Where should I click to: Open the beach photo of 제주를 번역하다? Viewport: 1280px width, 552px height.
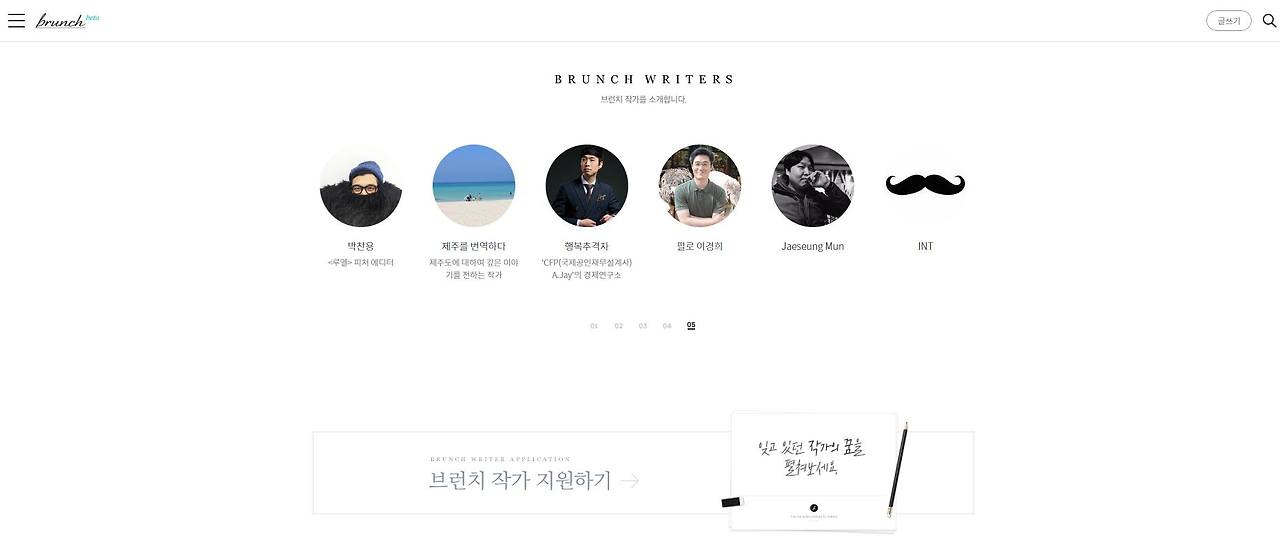pos(474,186)
